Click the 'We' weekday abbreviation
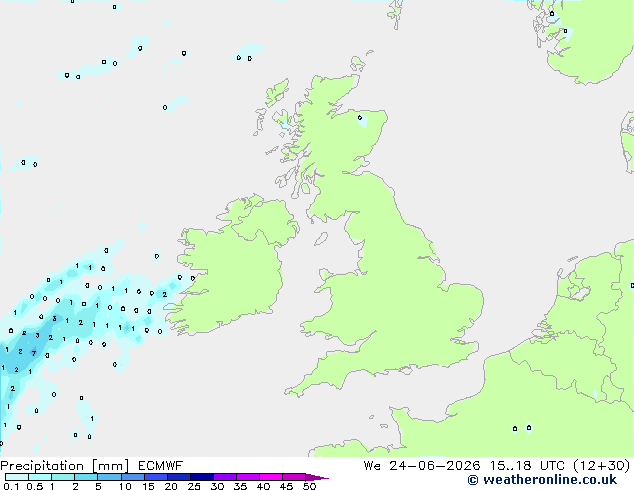The image size is (634, 490). pos(372,466)
